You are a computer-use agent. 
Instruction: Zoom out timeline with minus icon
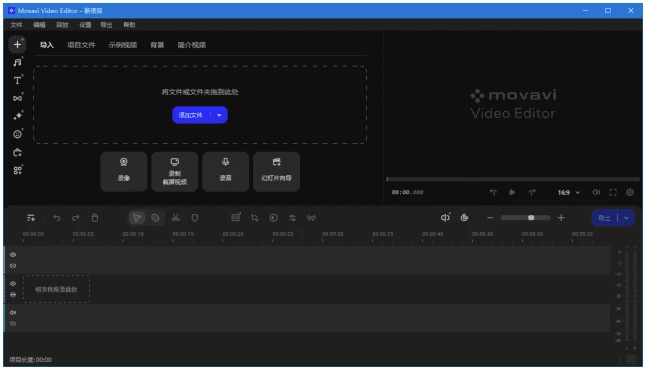click(x=490, y=218)
